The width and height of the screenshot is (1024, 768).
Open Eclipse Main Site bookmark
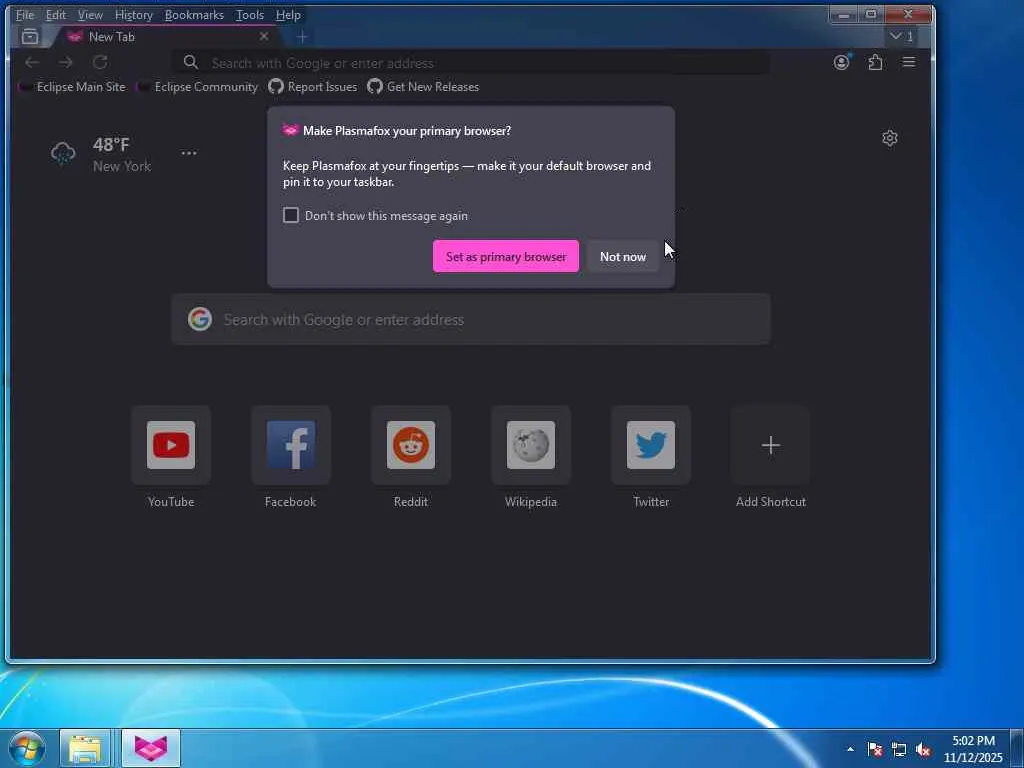coord(72,87)
